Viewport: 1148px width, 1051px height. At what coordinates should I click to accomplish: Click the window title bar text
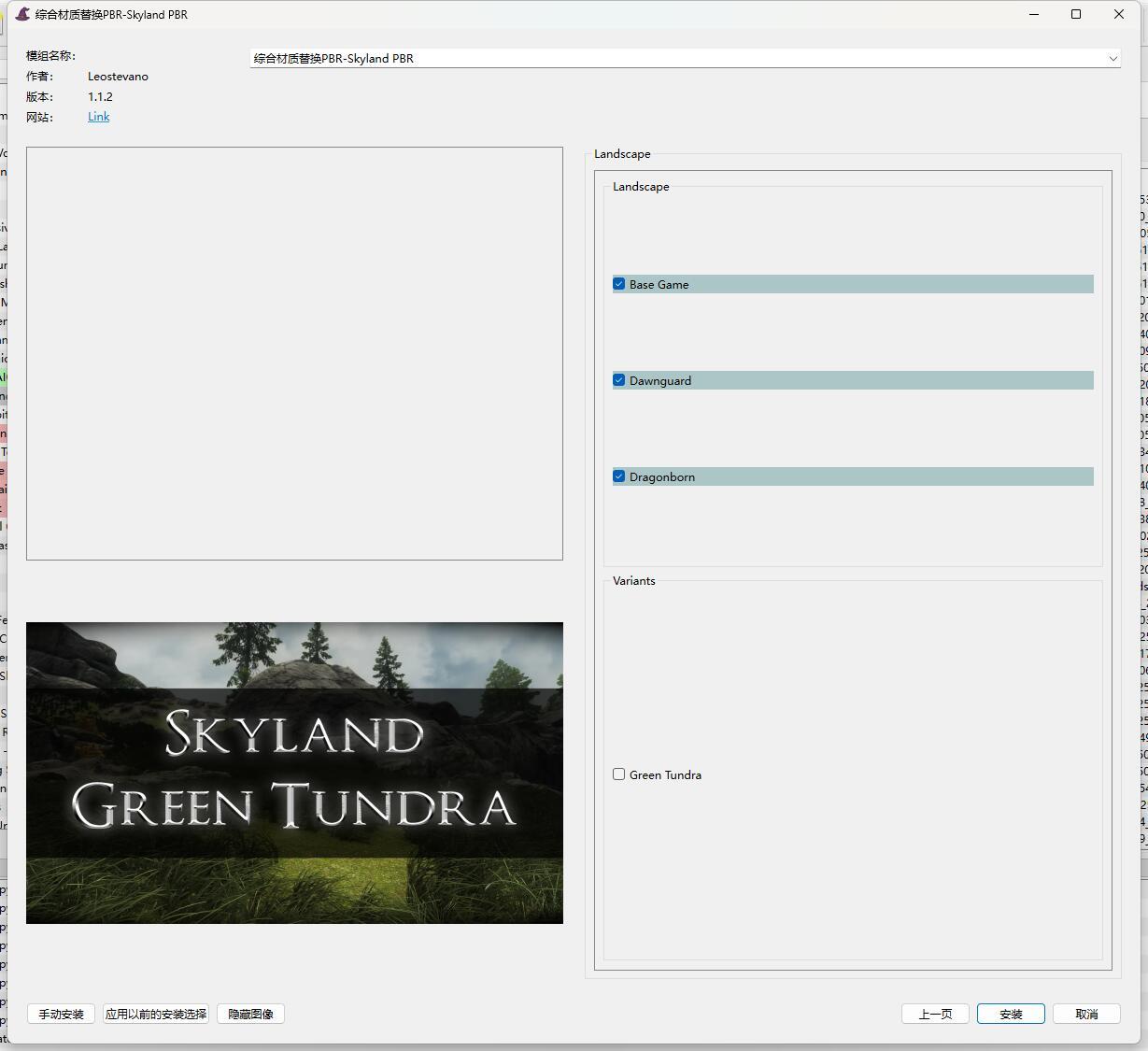click(112, 14)
